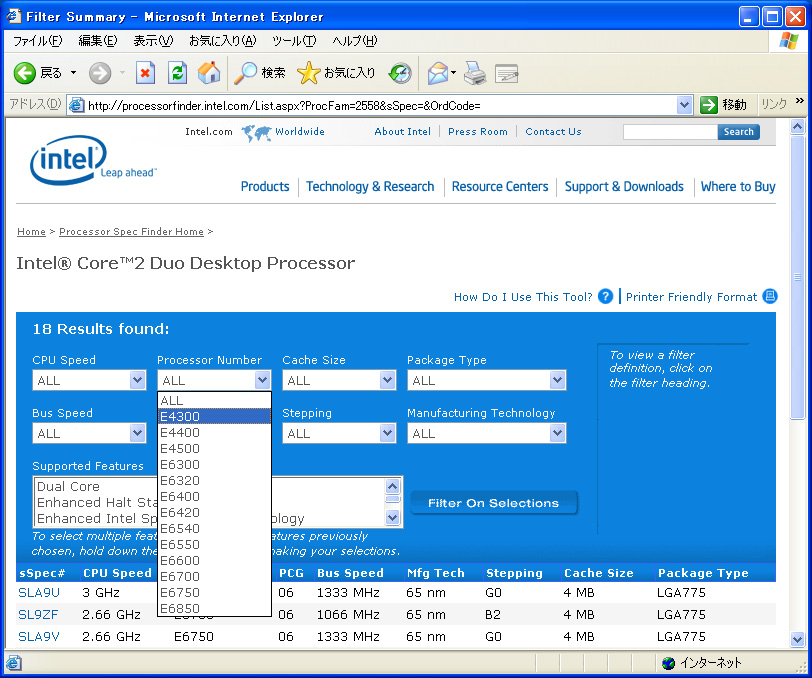
Task: Select ALL option in processor list
Action: coord(214,400)
